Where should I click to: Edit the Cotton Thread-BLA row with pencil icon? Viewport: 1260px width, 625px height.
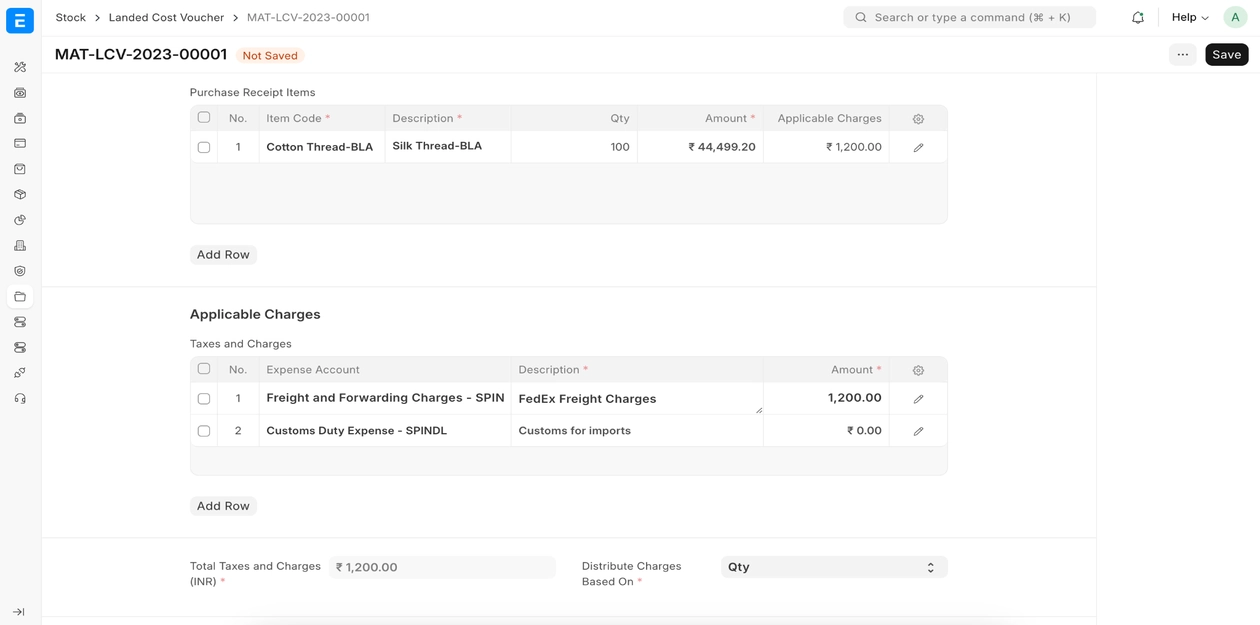tap(918, 147)
